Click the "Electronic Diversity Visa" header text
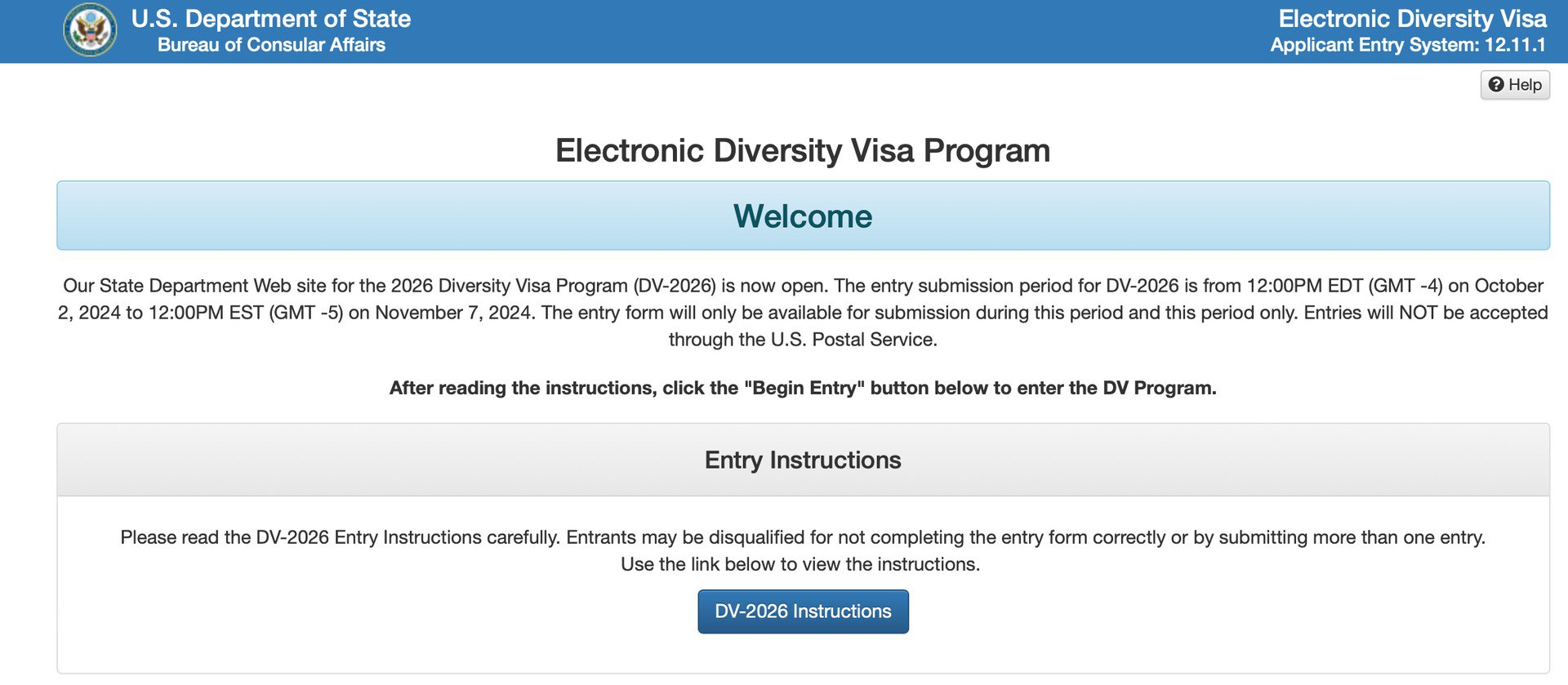 pyautogui.click(x=1412, y=19)
